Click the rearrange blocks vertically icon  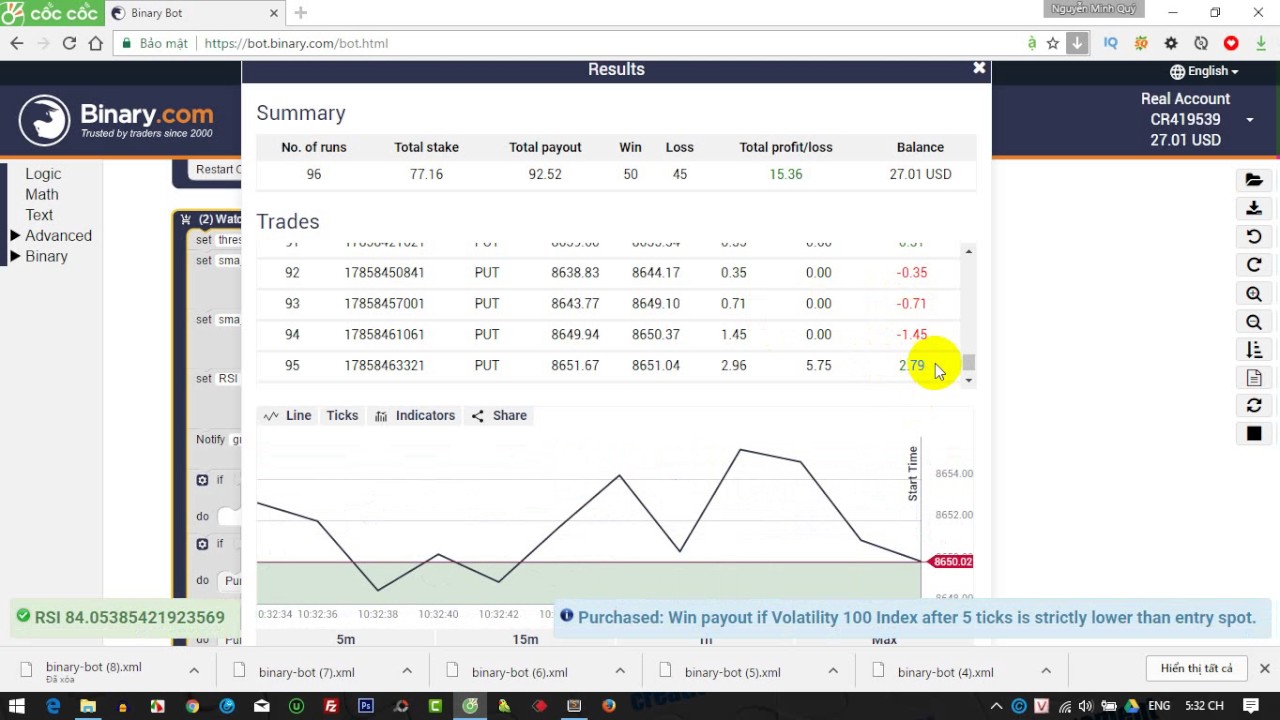tap(1254, 350)
